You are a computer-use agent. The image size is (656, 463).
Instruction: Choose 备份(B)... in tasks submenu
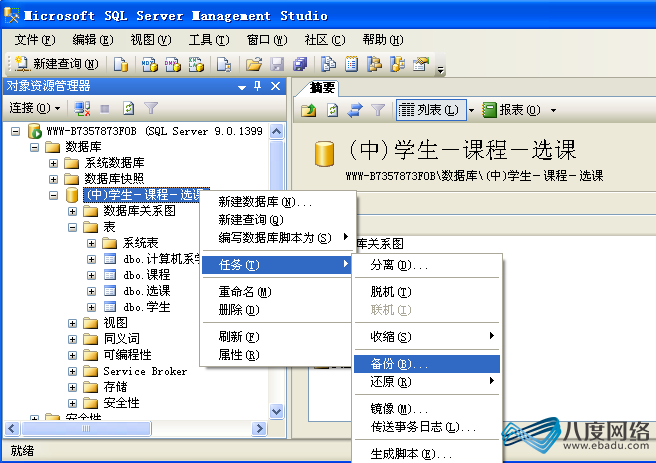(x=427, y=364)
